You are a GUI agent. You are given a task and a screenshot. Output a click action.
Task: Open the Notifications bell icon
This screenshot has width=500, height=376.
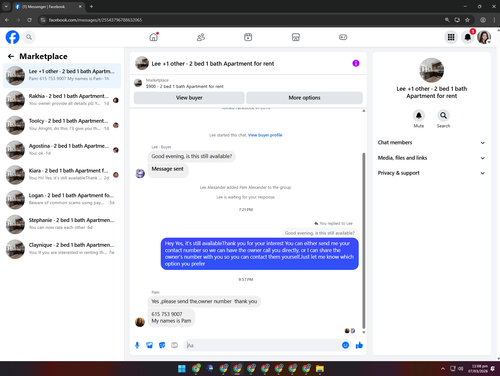point(468,37)
